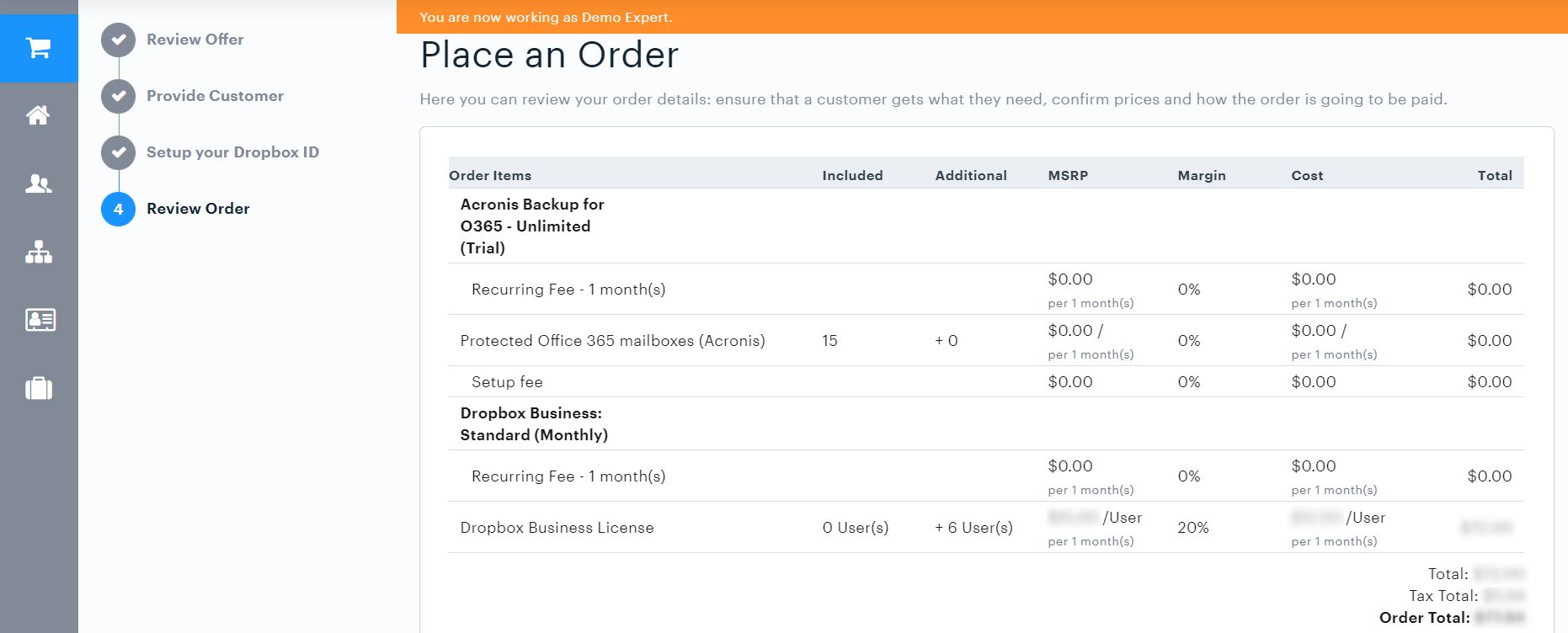Click the checkmark circle beside Review Offer

(x=119, y=40)
